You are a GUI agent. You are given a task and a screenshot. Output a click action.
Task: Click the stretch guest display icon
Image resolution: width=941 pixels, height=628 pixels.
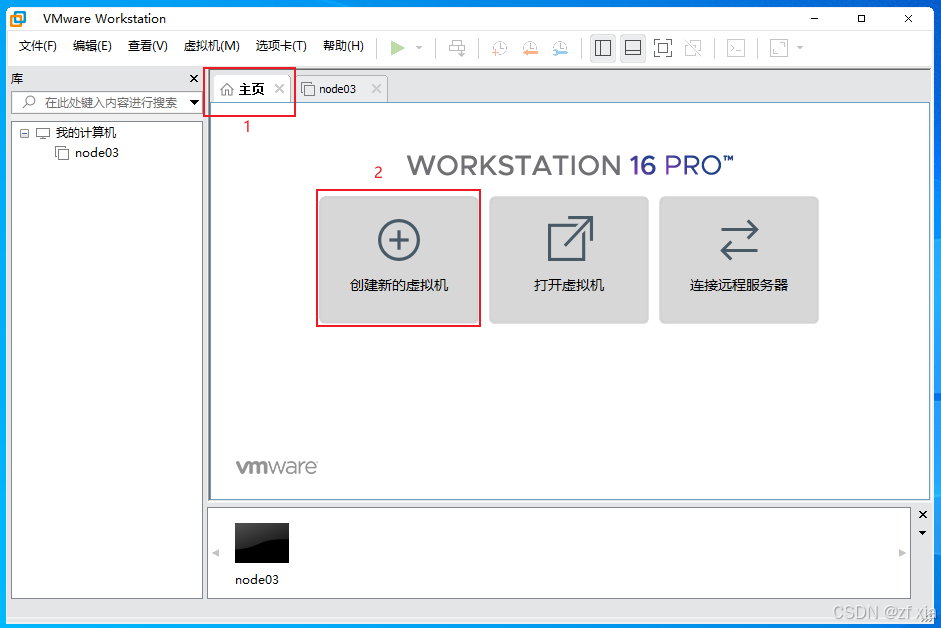779,48
